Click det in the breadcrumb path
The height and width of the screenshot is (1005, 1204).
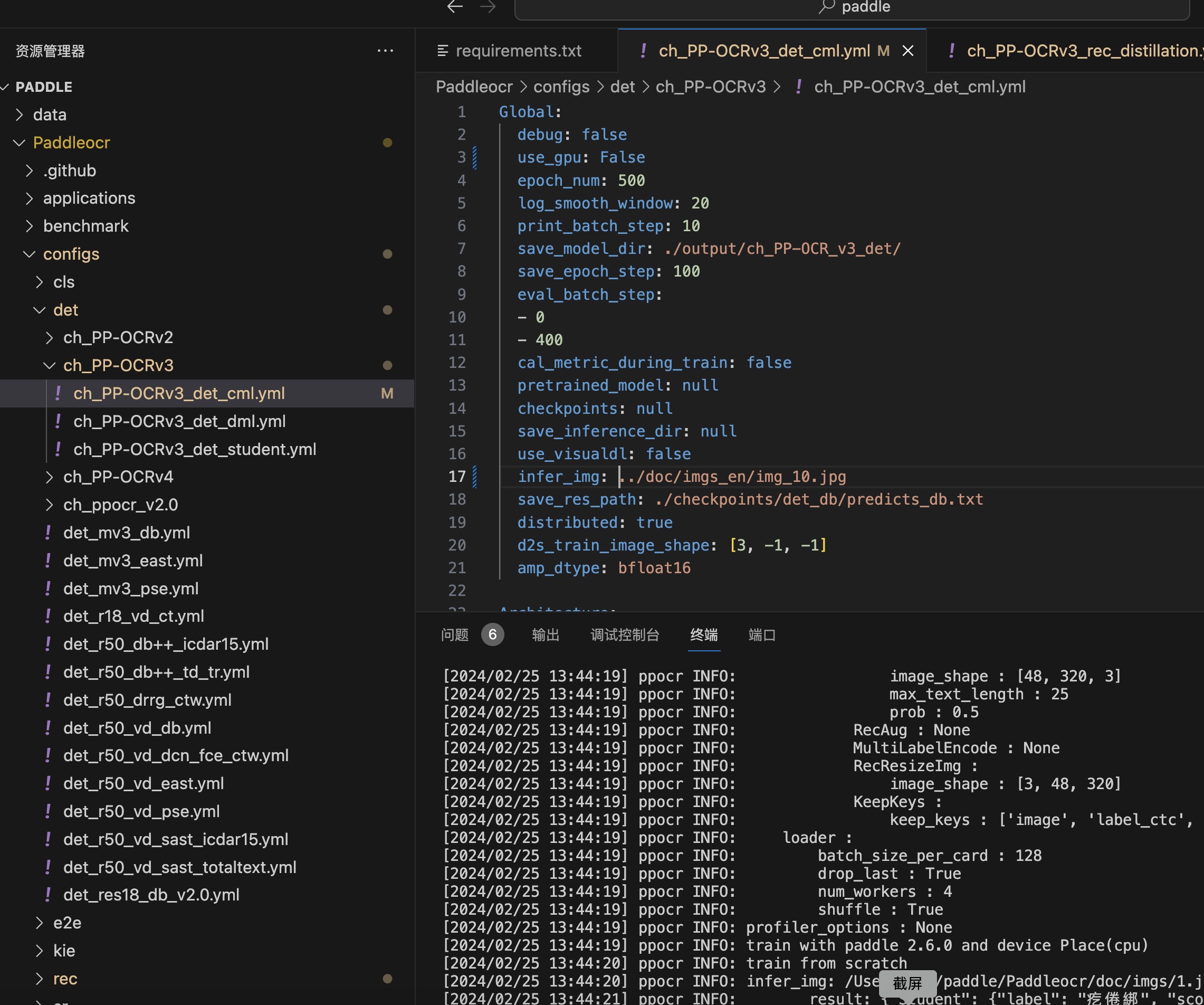623,87
